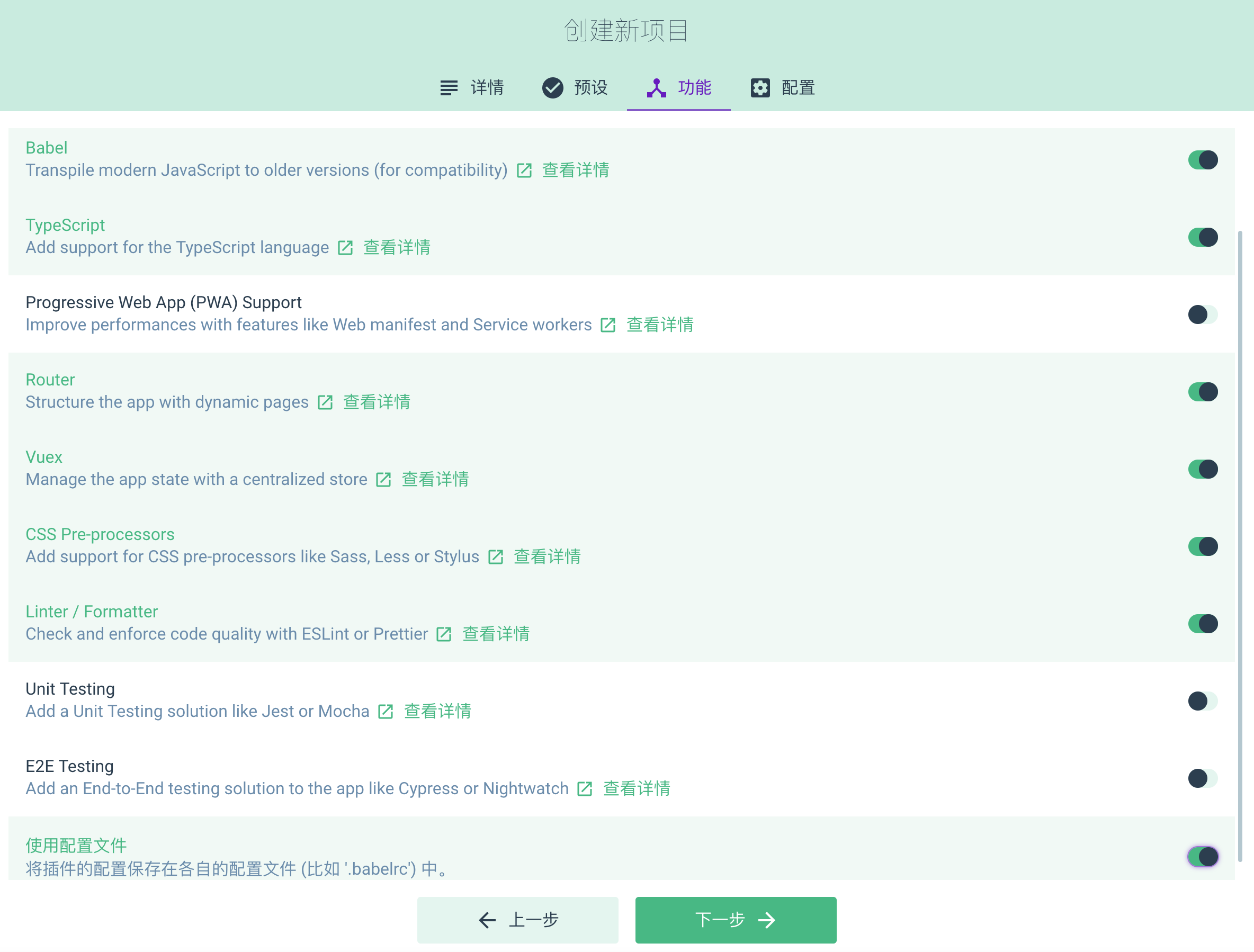1254x952 pixels.
Task: Click E2E Testing external link icon
Action: click(x=585, y=789)
